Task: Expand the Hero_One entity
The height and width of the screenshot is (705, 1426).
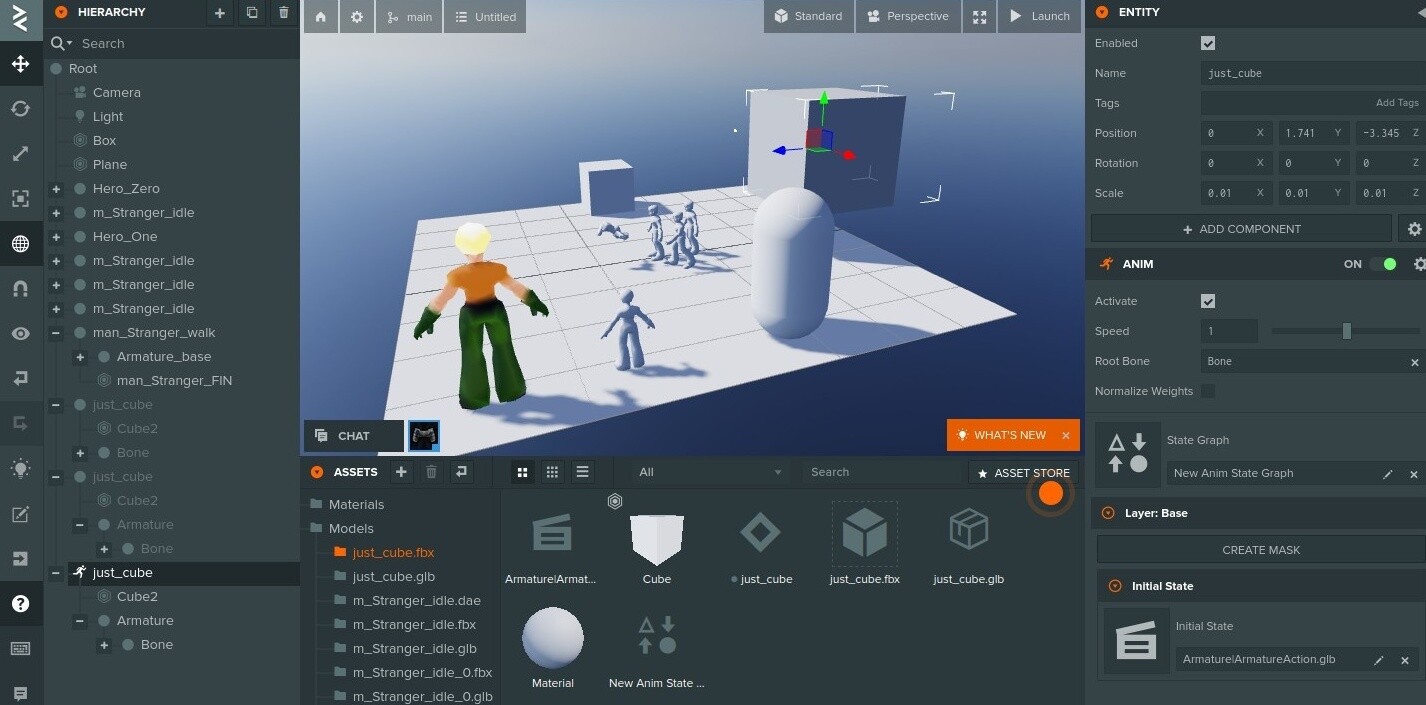Action: [56, 237]
